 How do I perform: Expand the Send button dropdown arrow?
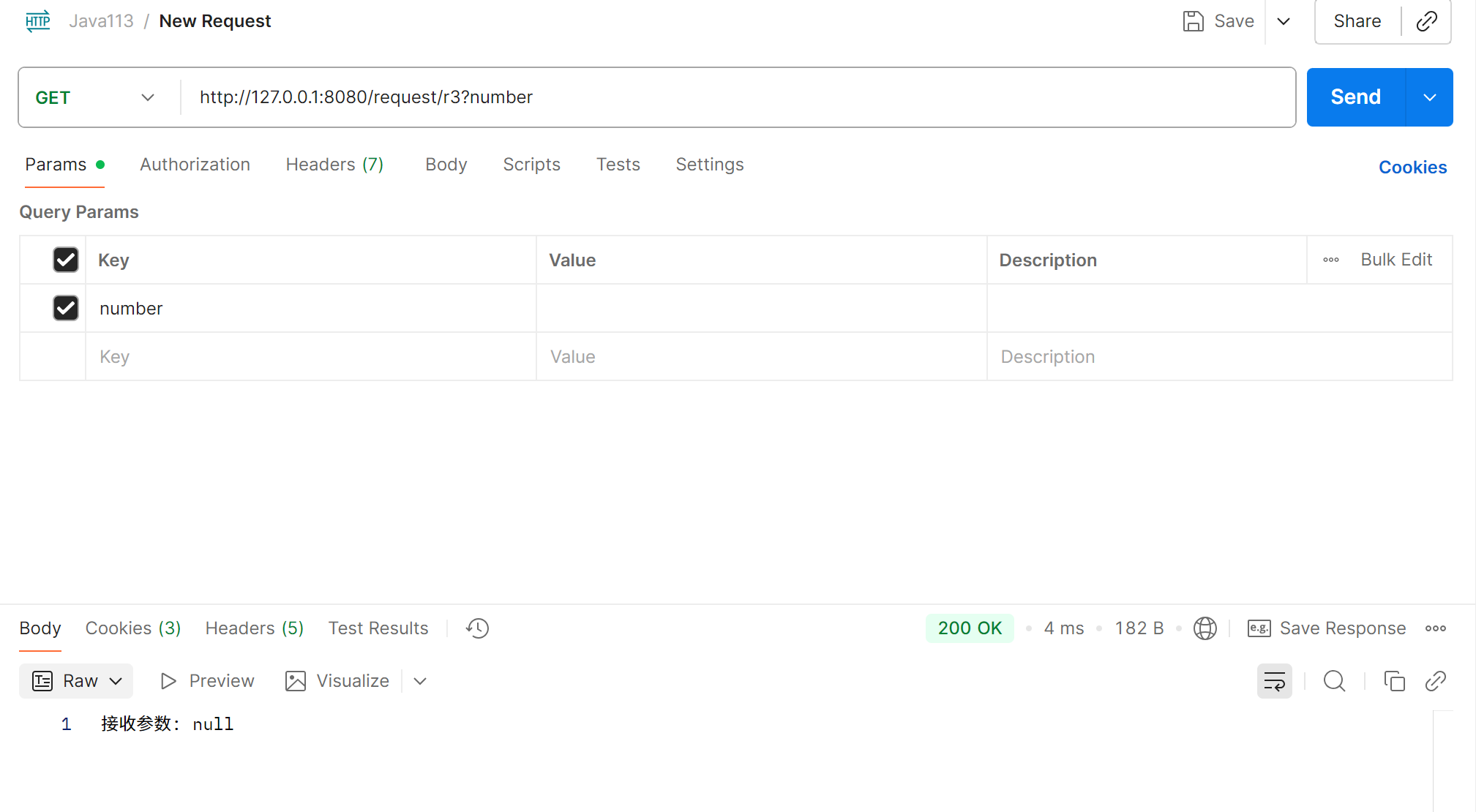(1429, 97)
